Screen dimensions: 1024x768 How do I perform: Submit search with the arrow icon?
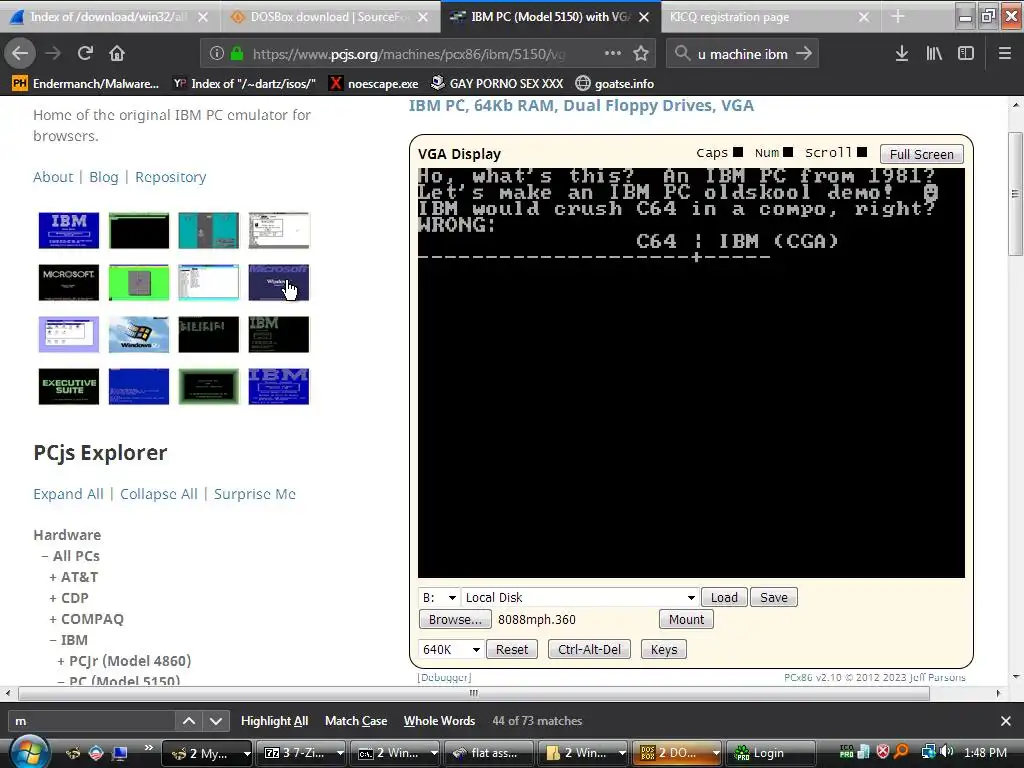pos(804,54)
